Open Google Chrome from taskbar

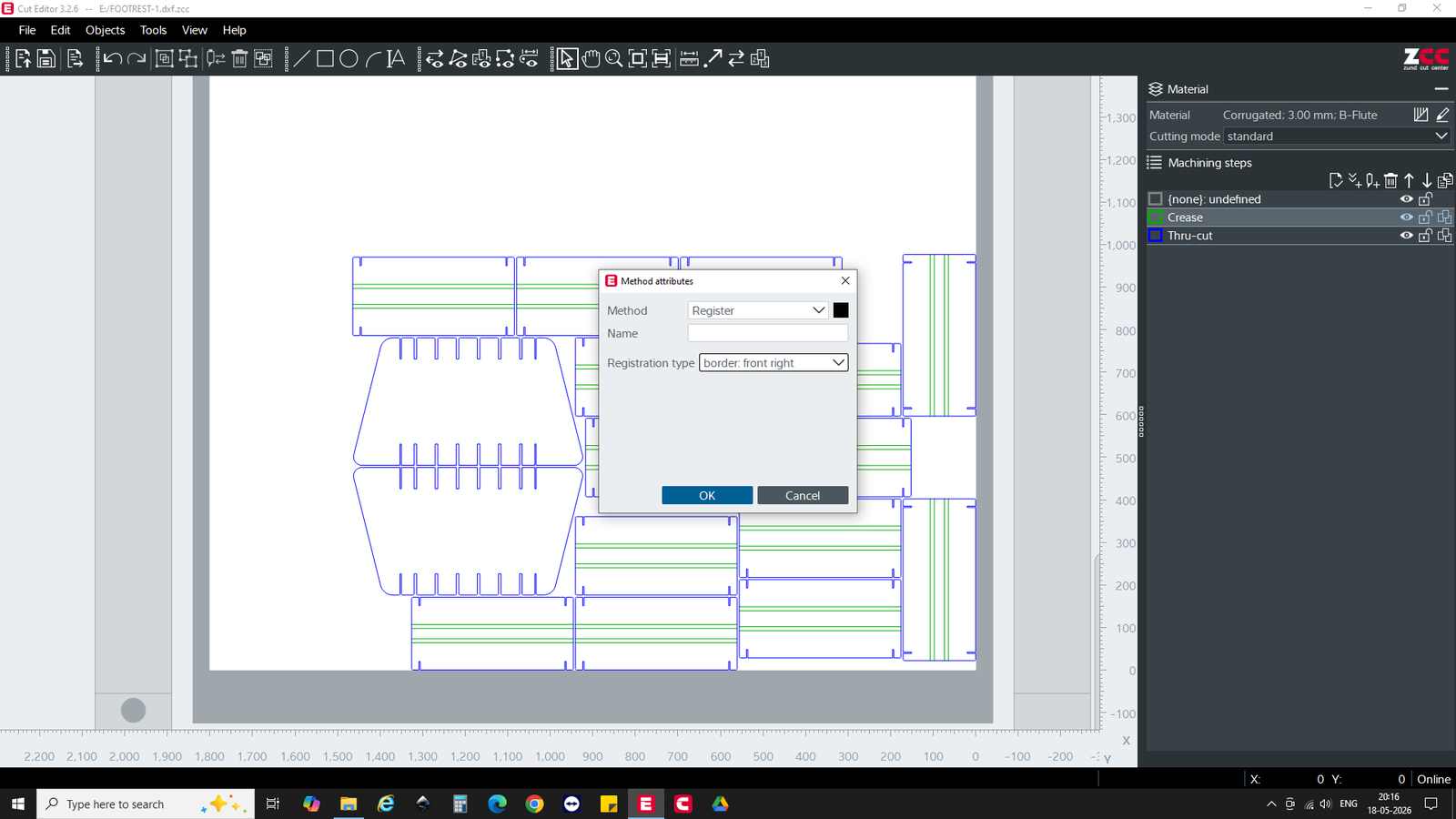534,804
